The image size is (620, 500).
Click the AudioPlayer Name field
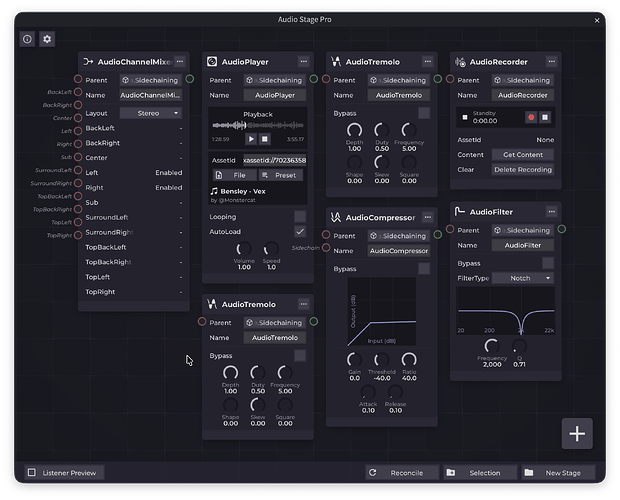[275, 95]
